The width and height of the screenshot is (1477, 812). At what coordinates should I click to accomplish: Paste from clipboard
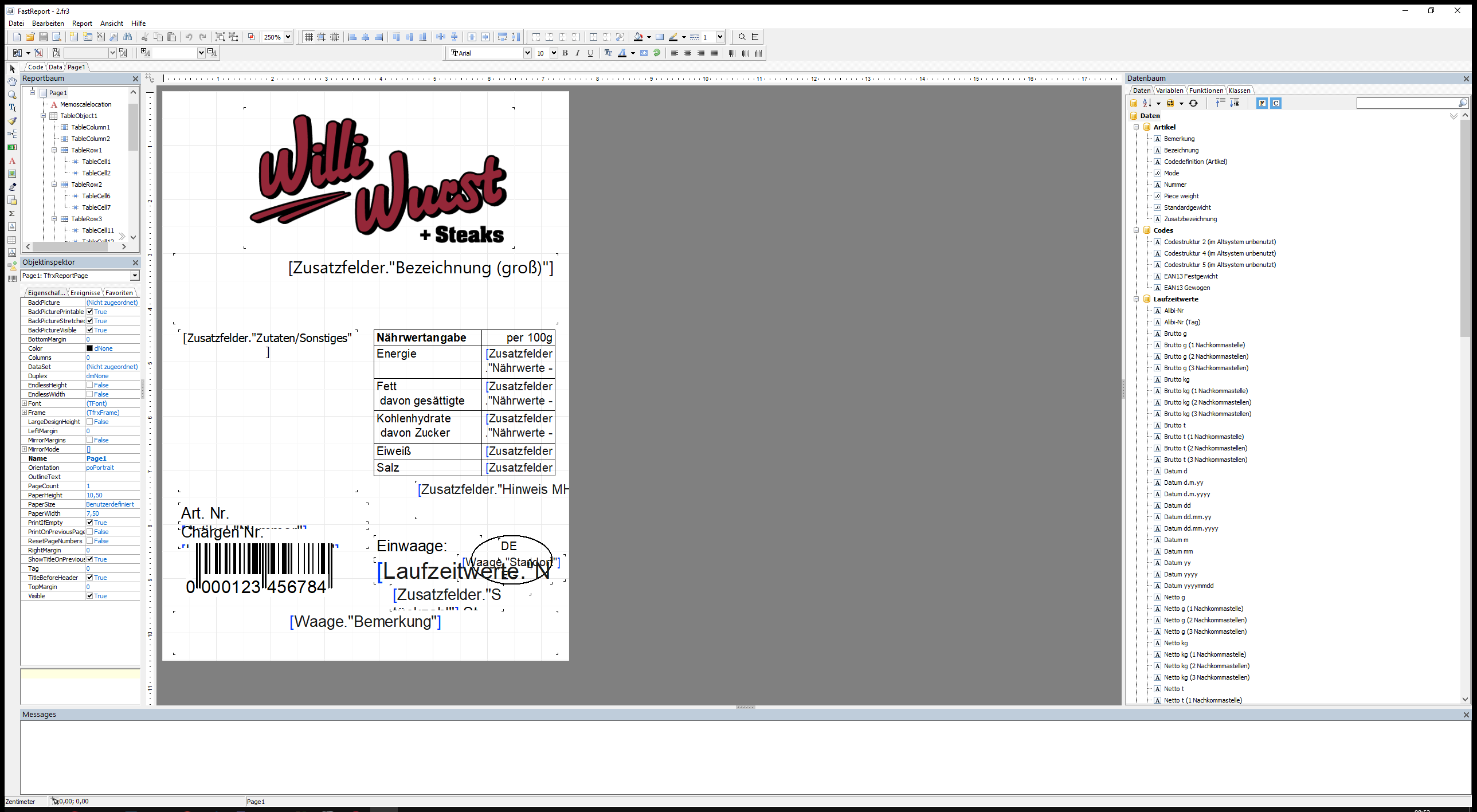171,37
